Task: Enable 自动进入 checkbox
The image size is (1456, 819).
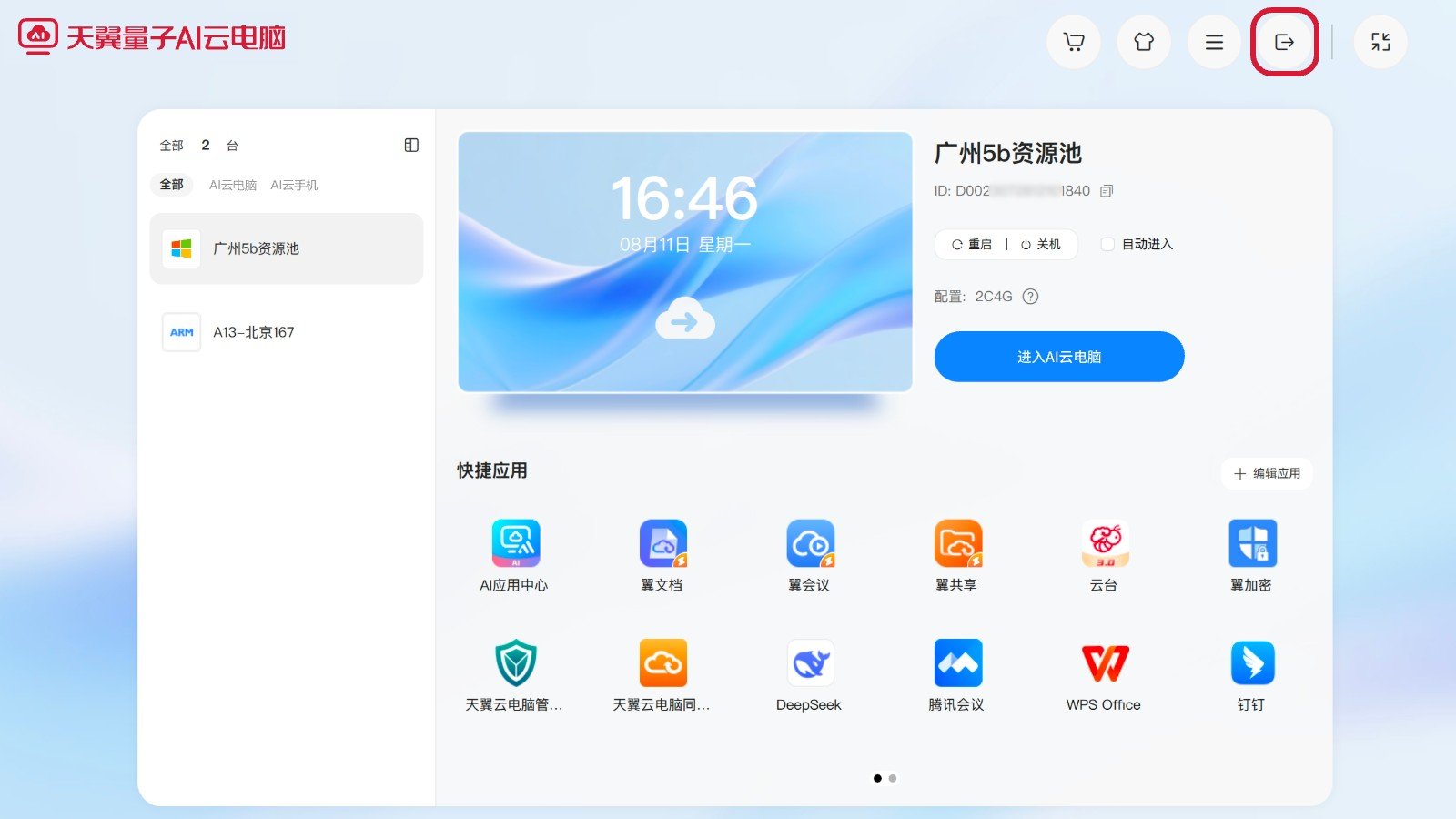Action: point(1107,244)
